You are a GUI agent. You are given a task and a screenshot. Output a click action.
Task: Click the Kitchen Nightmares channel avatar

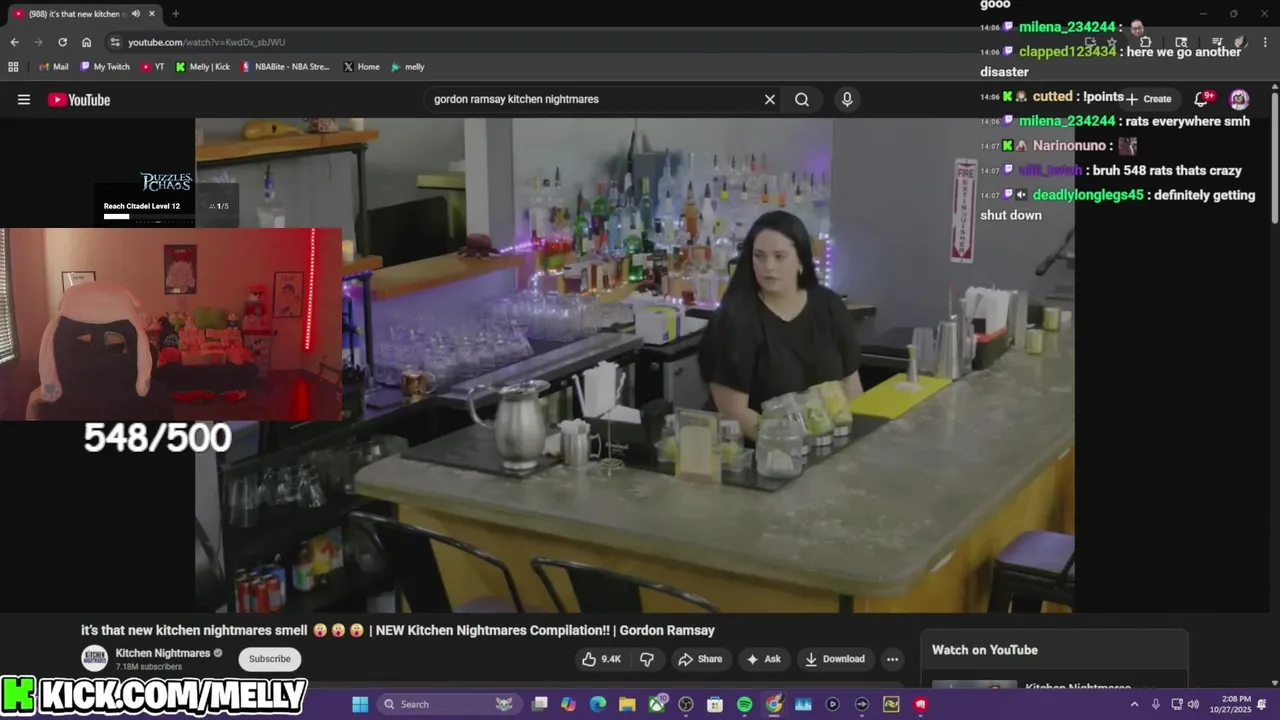(95, 659)
